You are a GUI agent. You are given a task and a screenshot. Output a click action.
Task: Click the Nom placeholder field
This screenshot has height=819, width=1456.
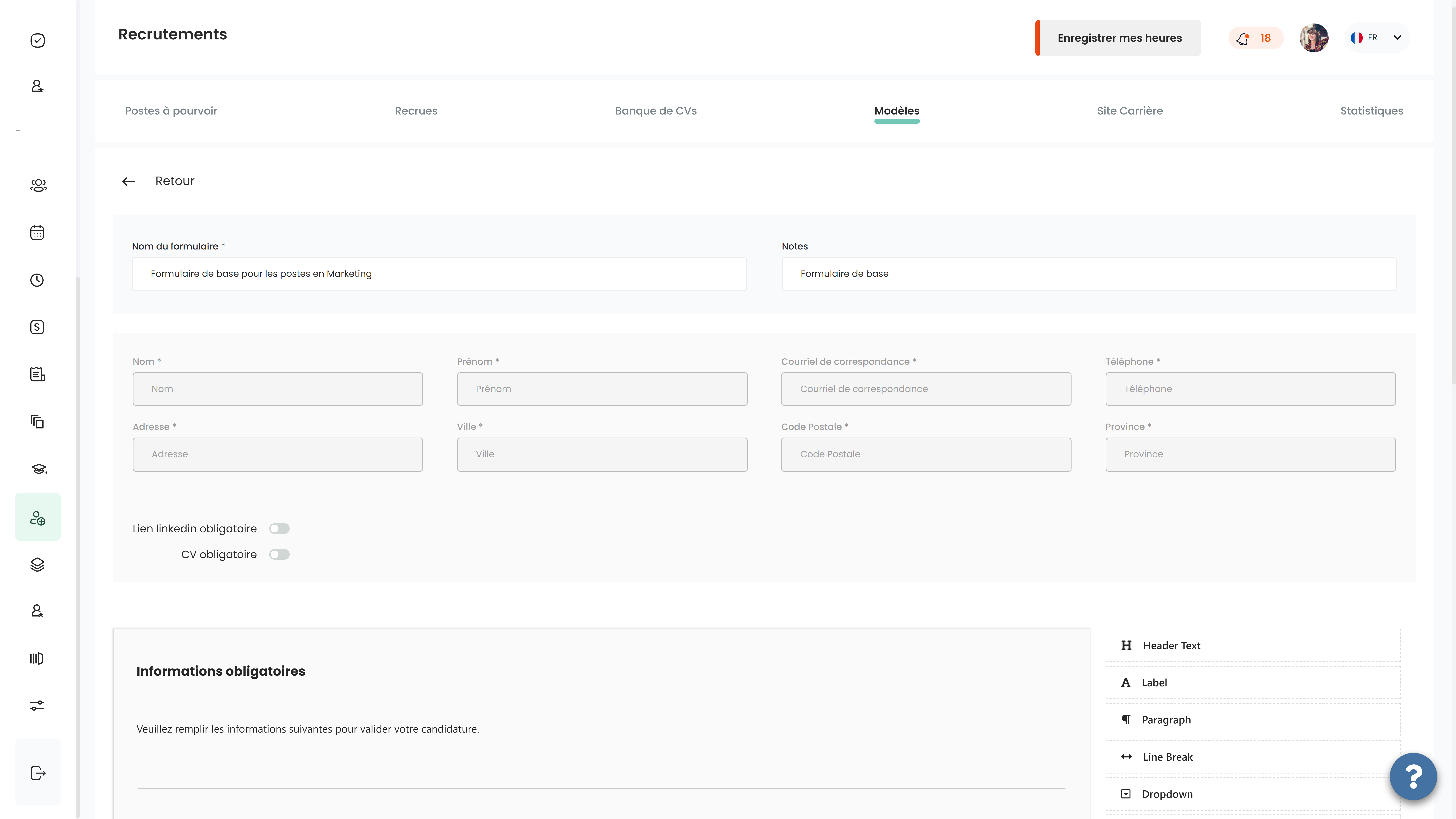278,389
